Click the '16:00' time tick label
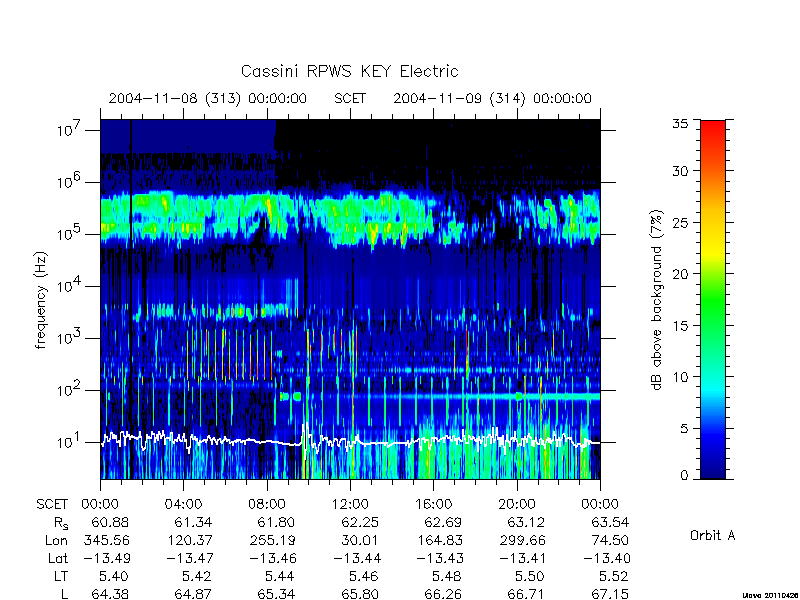The height and width of the screenshot is (600, 800). click(434, 505)
